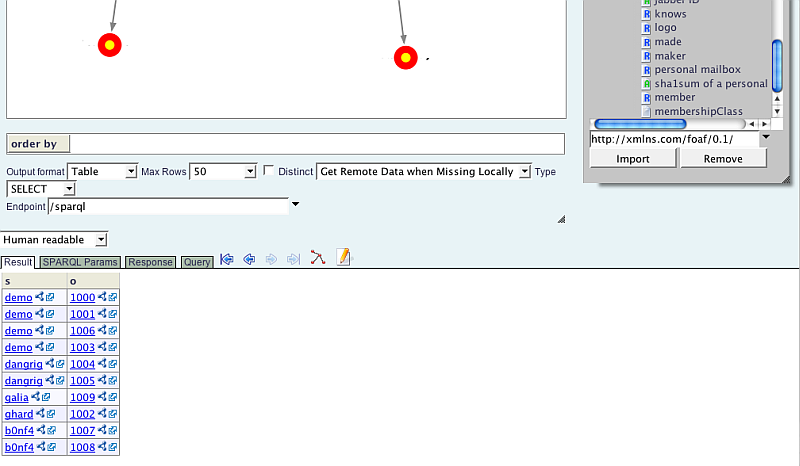Click the Endpoint /sparql input field
The image size is (800, 466).
point(168,206)
